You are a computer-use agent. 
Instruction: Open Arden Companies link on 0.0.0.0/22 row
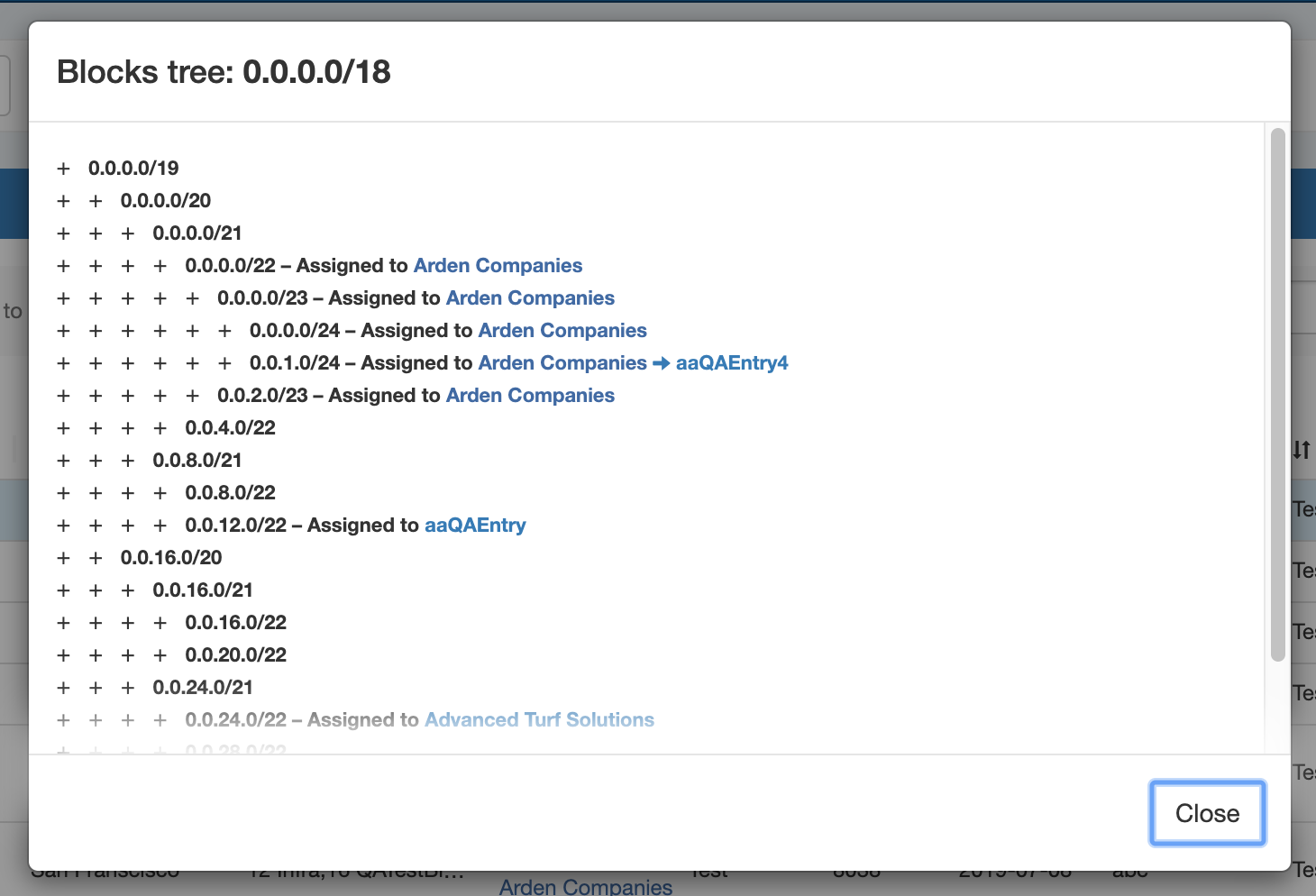[x=498, y=266]
